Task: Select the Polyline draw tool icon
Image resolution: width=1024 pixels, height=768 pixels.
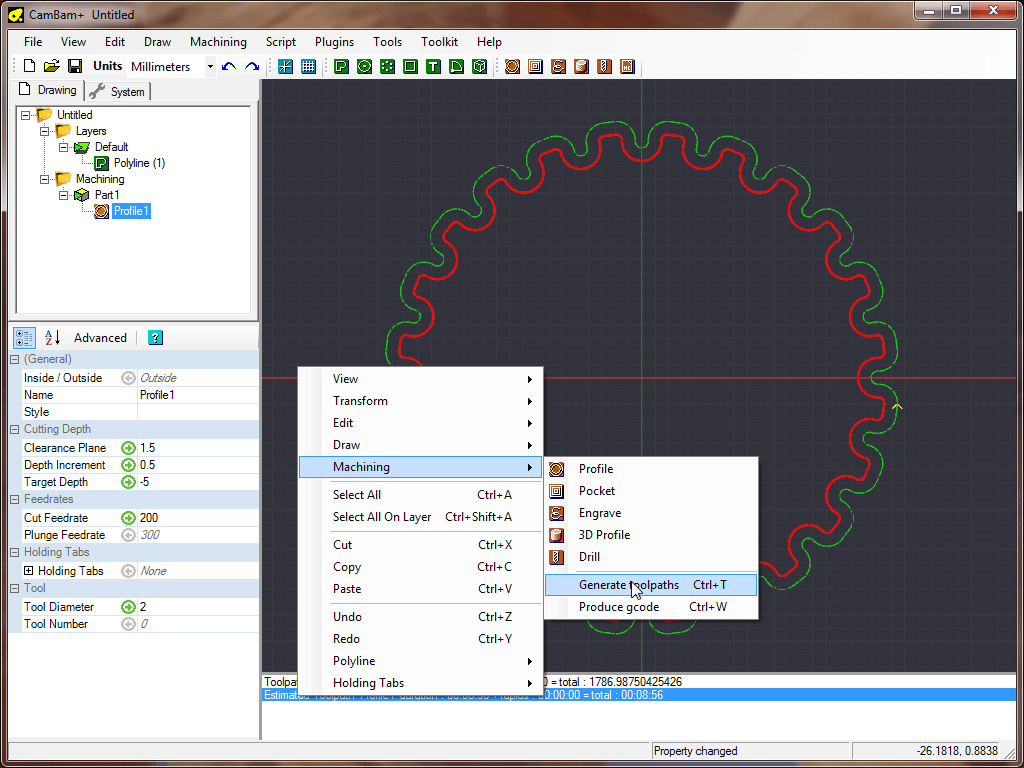Action: pos(341,66)
